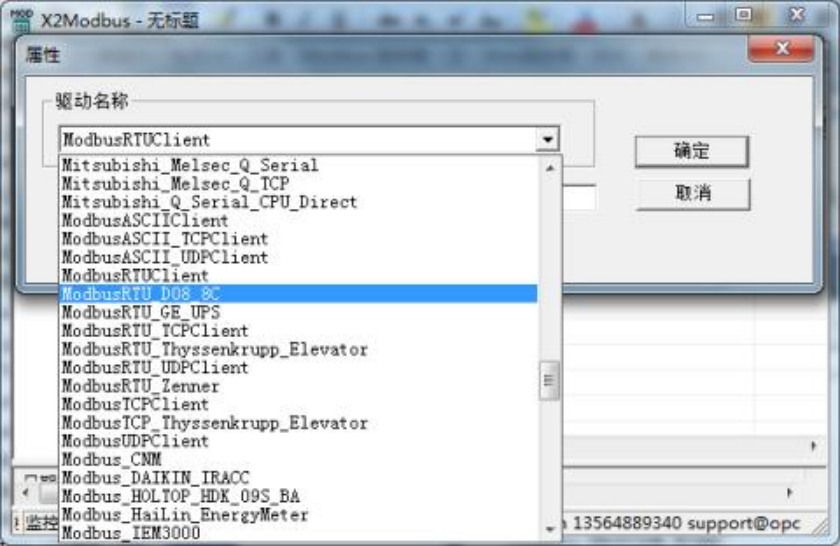Minimize the X2Modbus main window
This screenshot has height=546, width=840.
pos(706,17)
